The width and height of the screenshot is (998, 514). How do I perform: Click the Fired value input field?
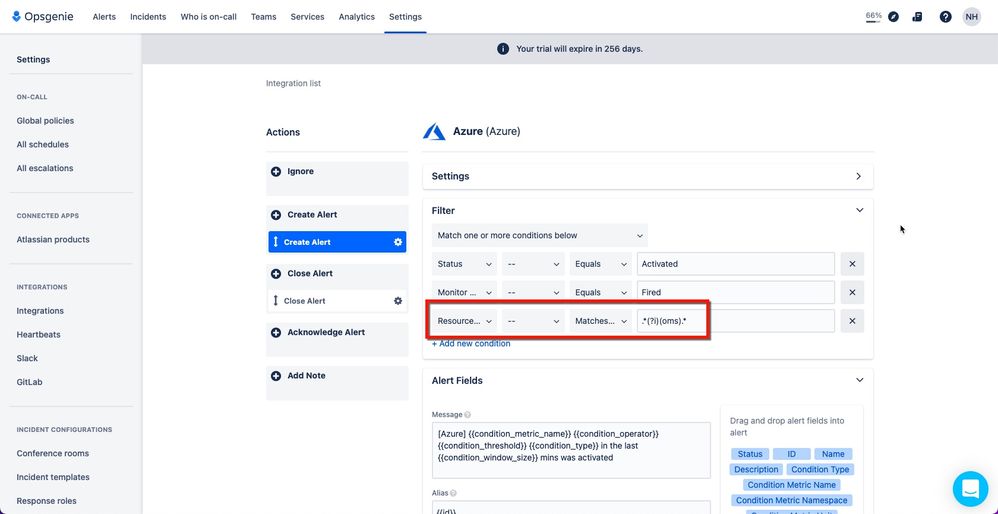(x=736, y=293)
